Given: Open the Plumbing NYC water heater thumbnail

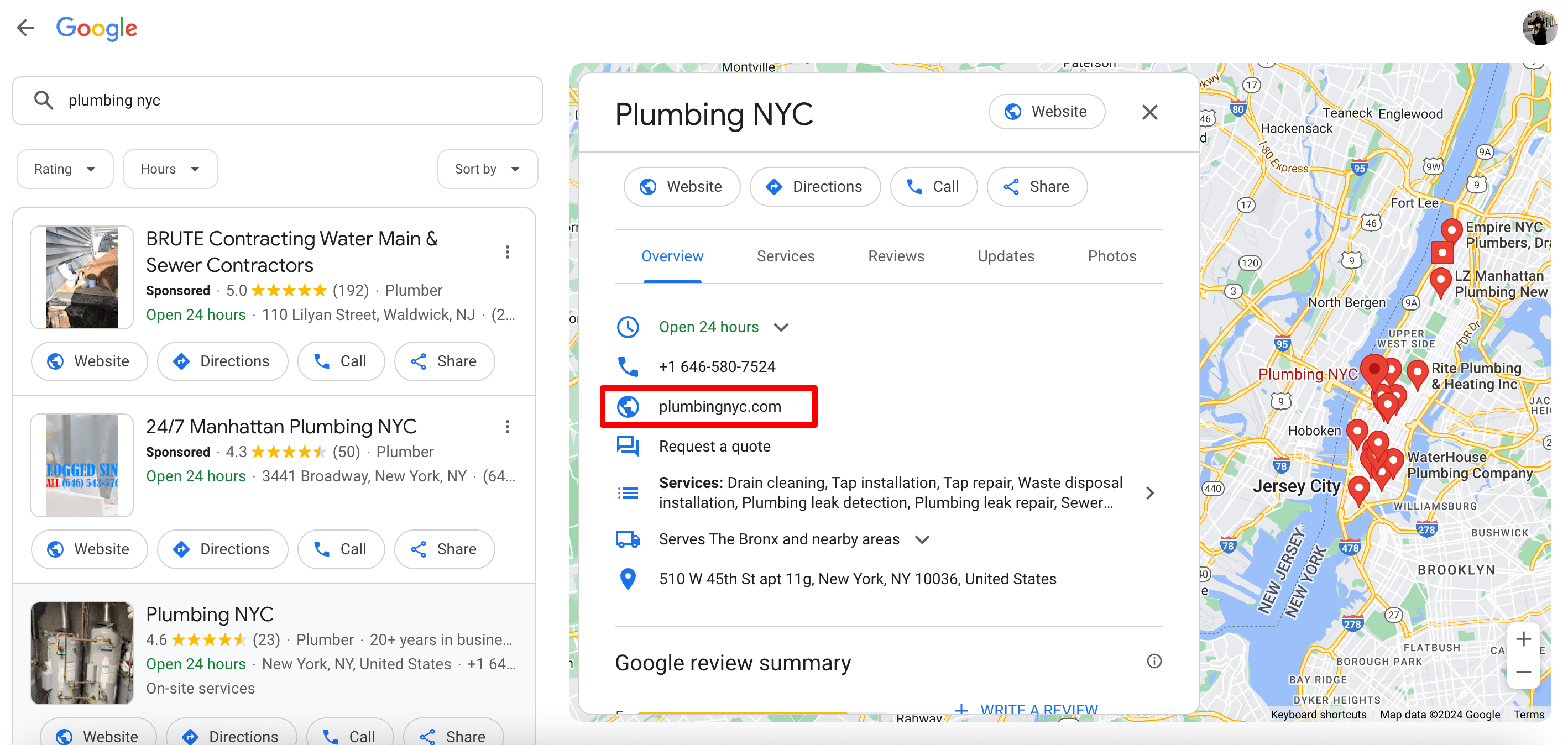Looking at the screenshot, I should click(82, 653).
